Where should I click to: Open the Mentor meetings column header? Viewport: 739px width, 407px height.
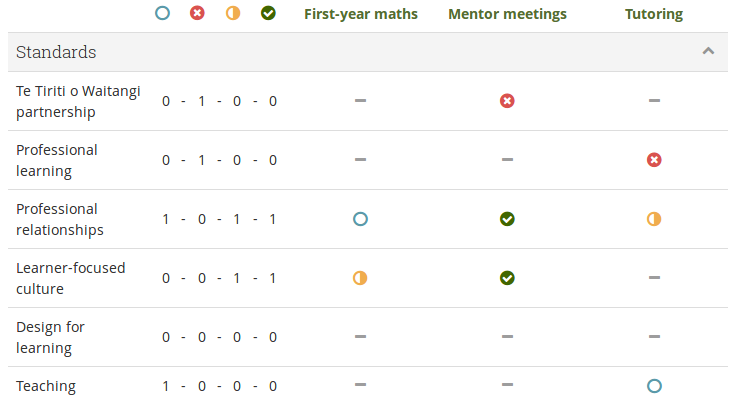[x=507, y=14]
